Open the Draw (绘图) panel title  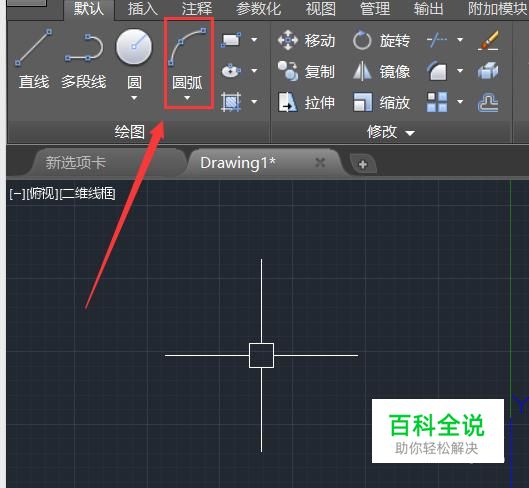130,132
